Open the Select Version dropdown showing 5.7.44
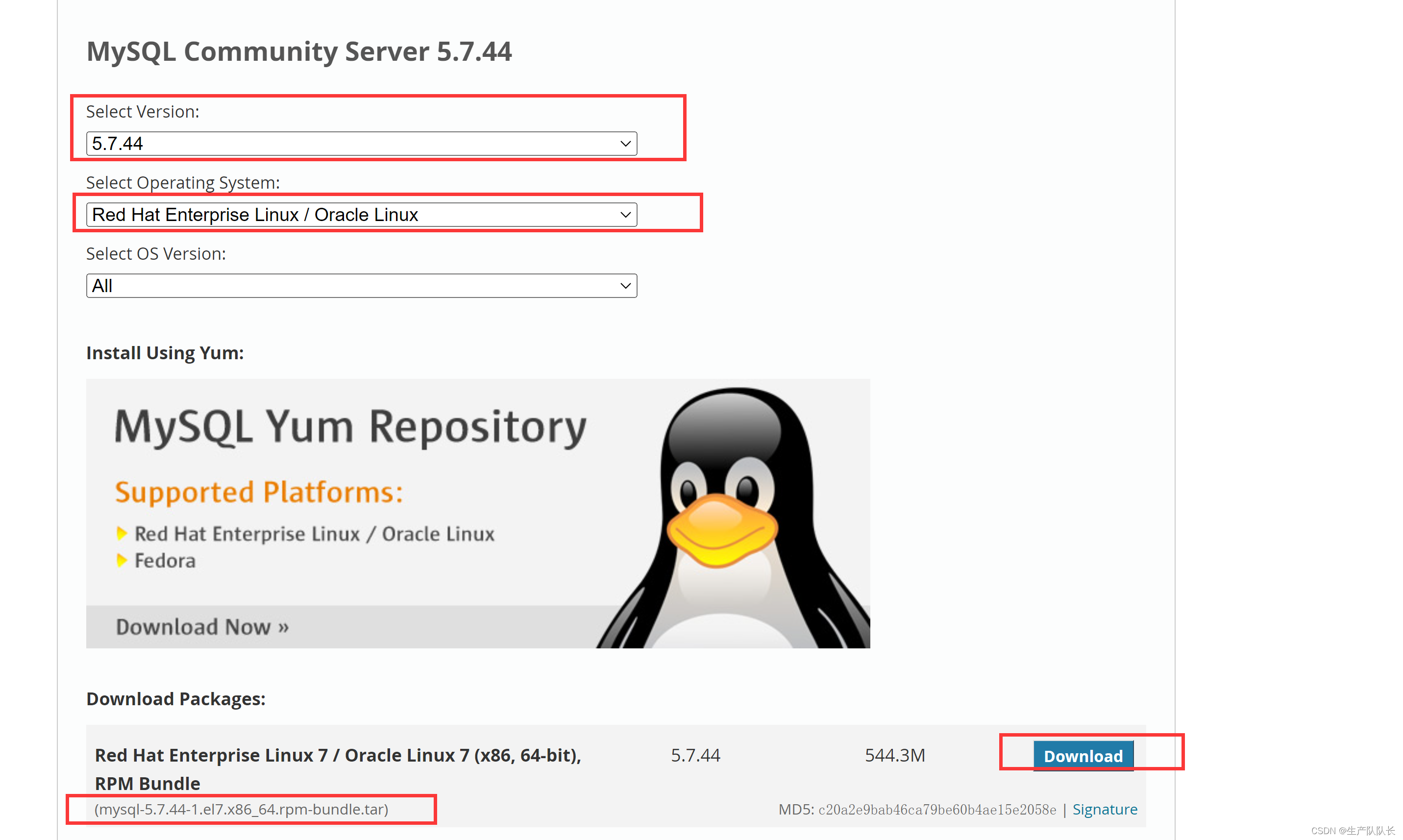1403x840 pixels. click(361, 143)
